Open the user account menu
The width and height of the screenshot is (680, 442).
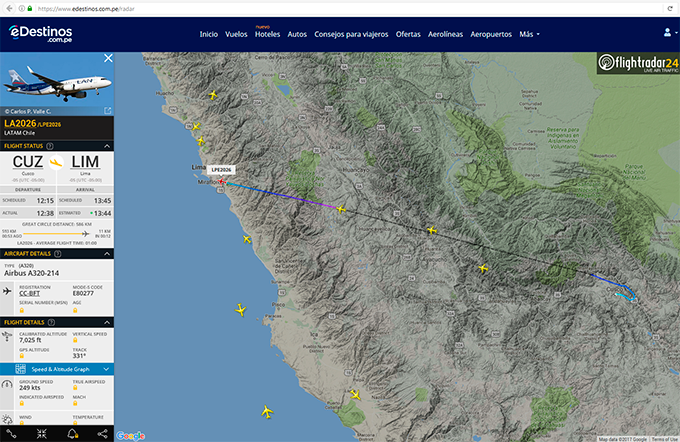point(670,33)
